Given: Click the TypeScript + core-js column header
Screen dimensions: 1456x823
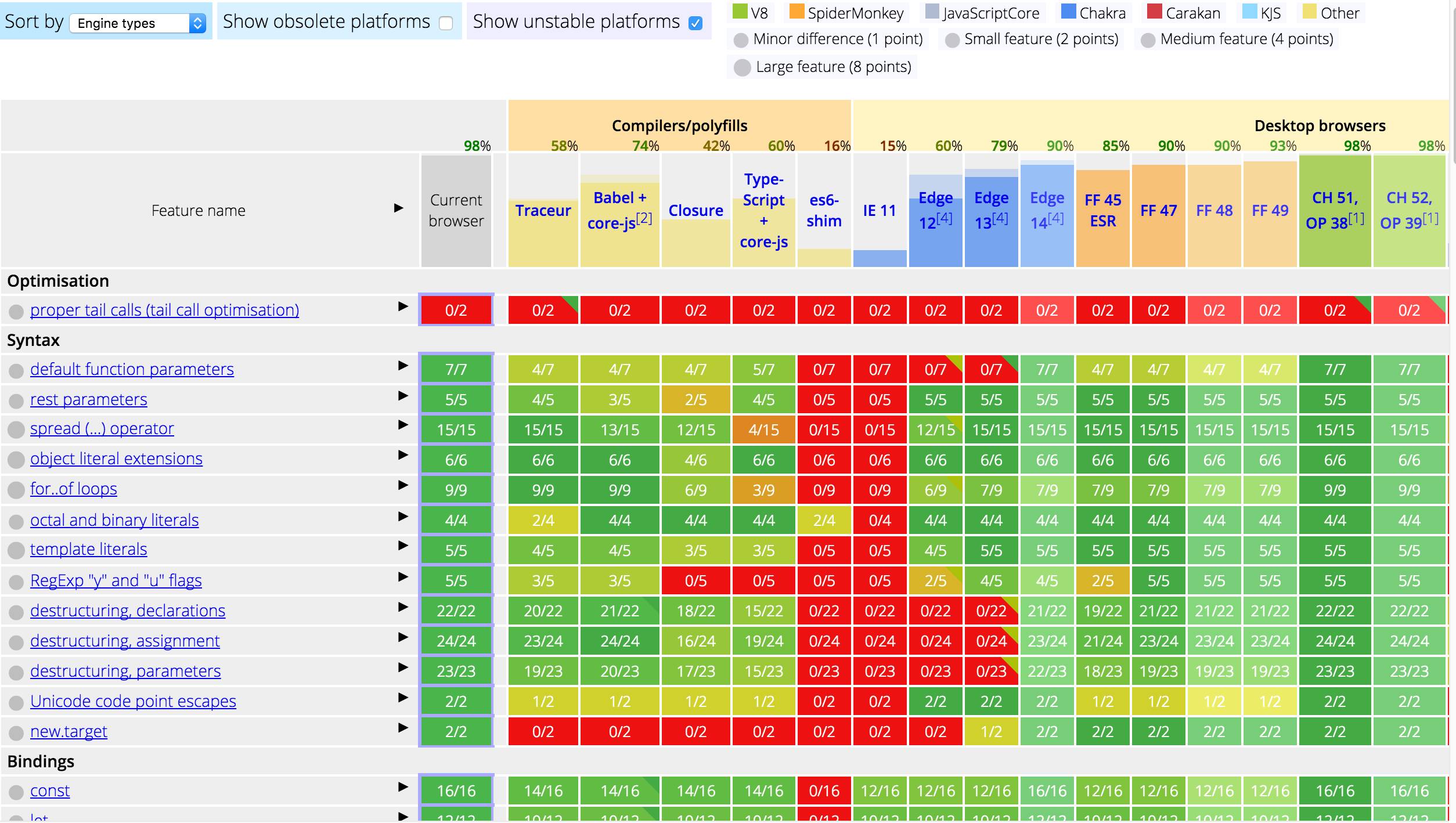Looking at the screenshot, I should coord(763,210).
